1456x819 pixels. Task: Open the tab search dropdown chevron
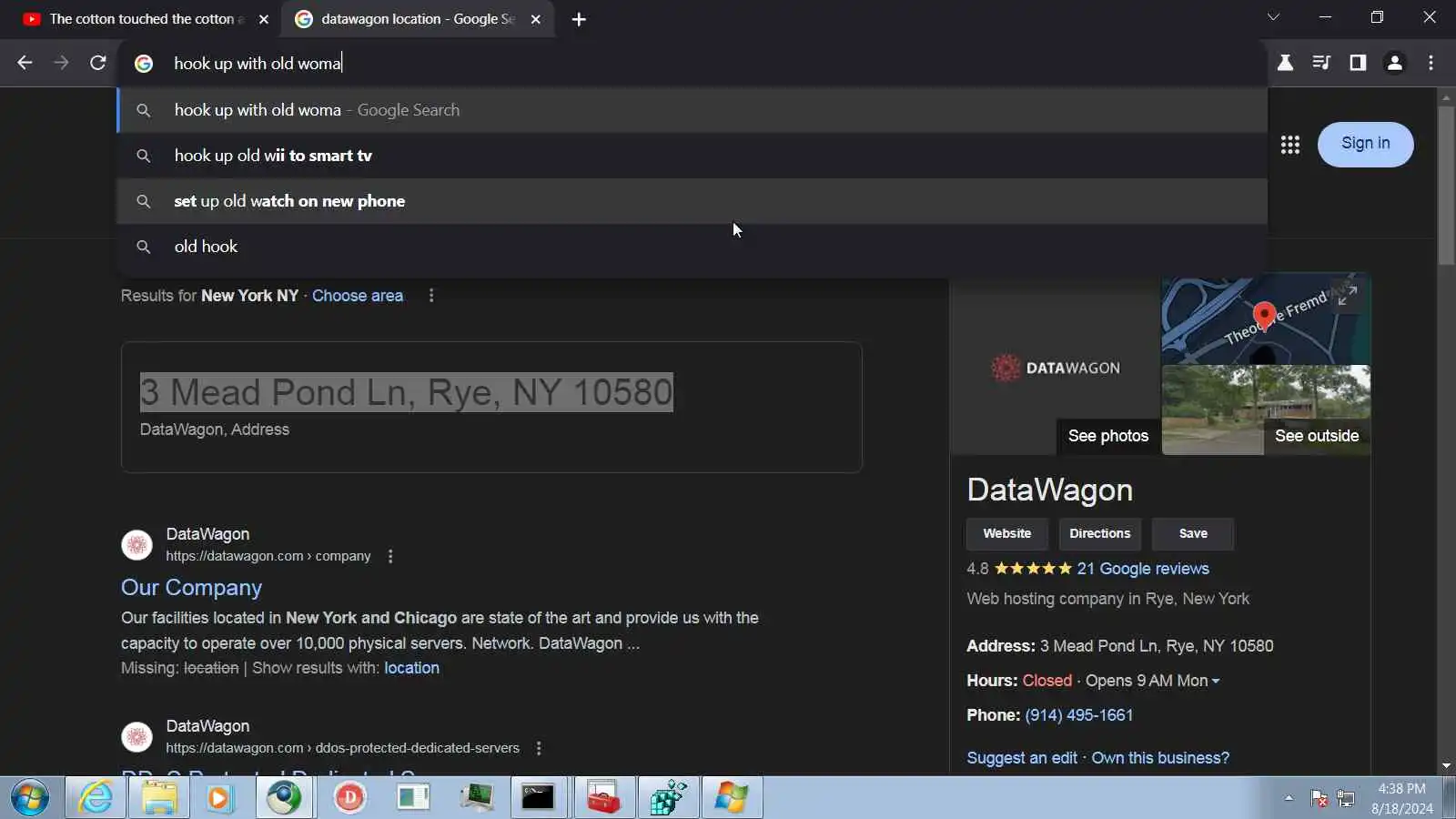1273,17
